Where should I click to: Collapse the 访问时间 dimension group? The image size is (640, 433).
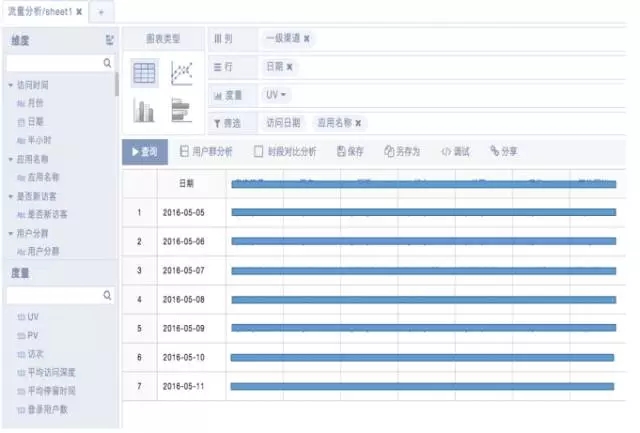tap(10, 85)
